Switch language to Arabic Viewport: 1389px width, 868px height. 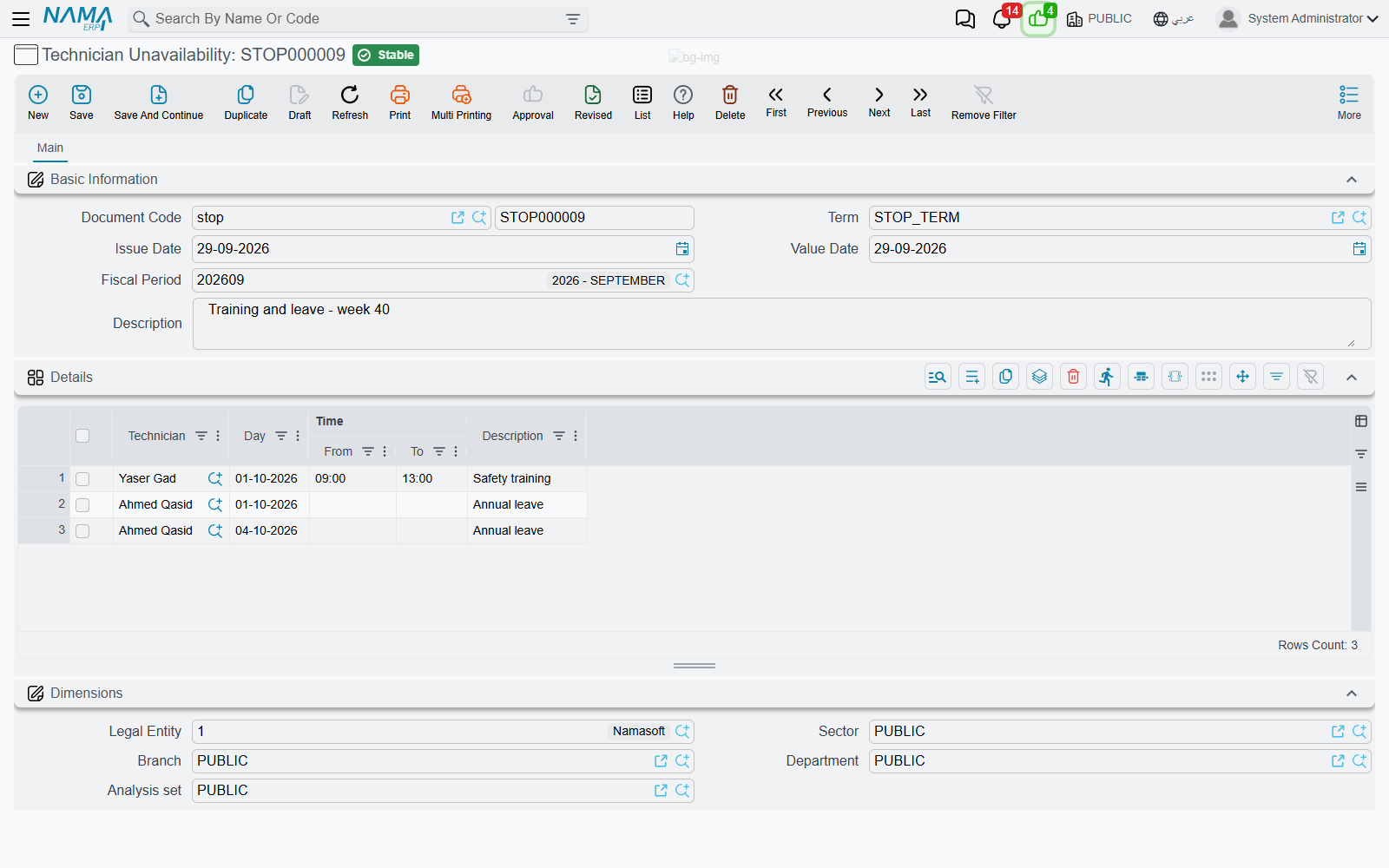coord(1174,18)
